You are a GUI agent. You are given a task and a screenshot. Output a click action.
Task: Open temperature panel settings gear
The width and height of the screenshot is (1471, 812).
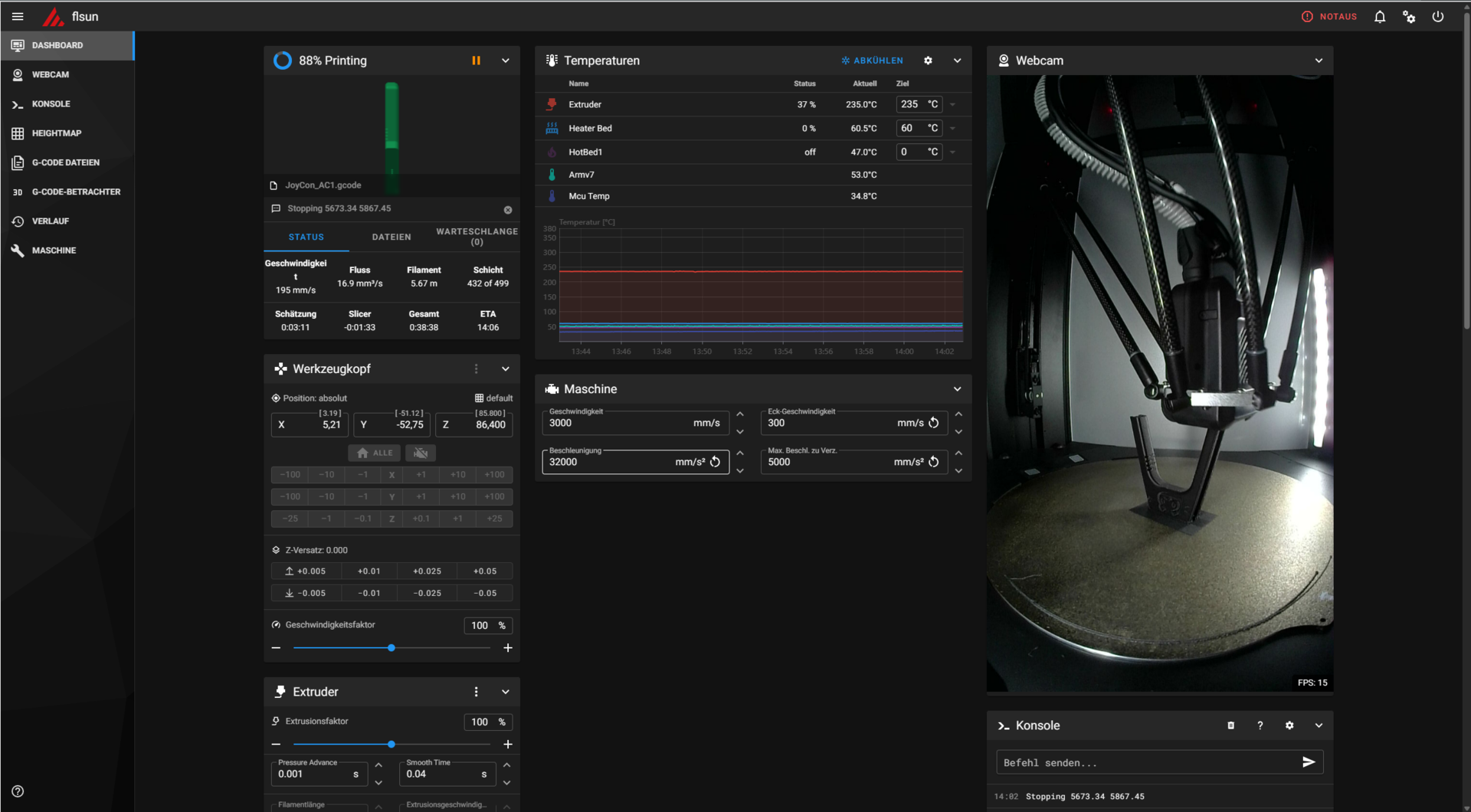(928, 61)
